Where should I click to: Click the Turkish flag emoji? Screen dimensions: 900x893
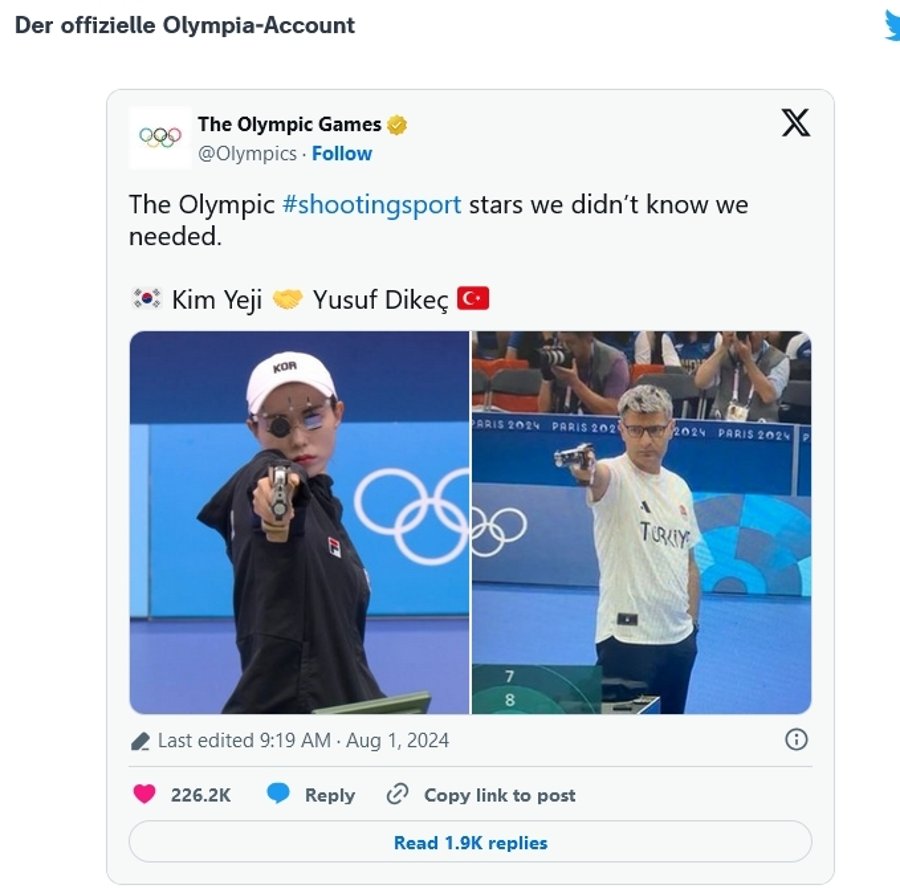click(472, 299)
